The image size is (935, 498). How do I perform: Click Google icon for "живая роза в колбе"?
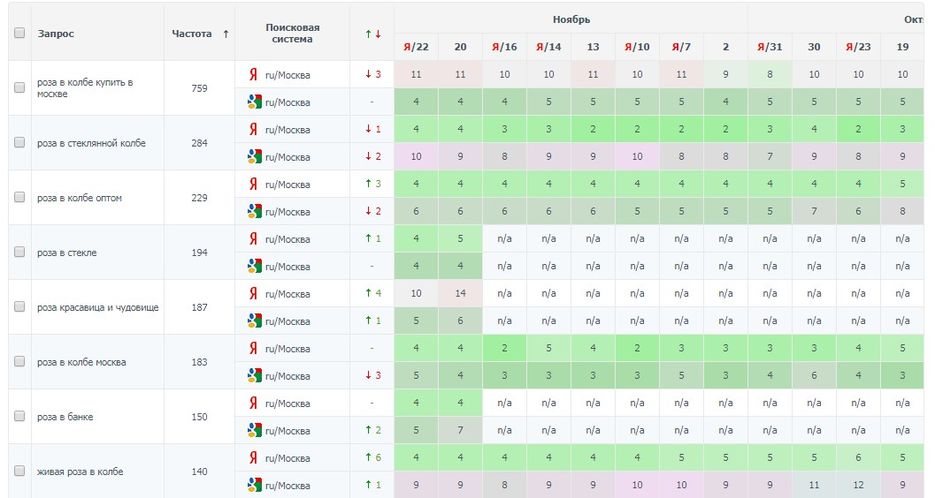pos(254,485)
